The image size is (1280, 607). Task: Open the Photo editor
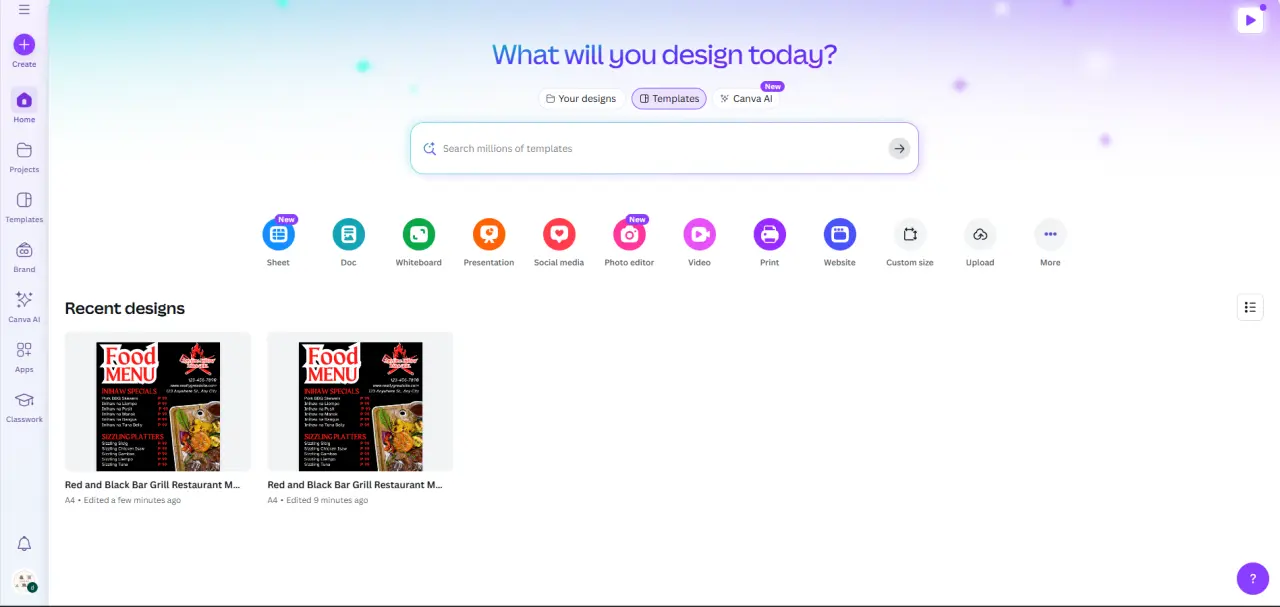point(629,242)
